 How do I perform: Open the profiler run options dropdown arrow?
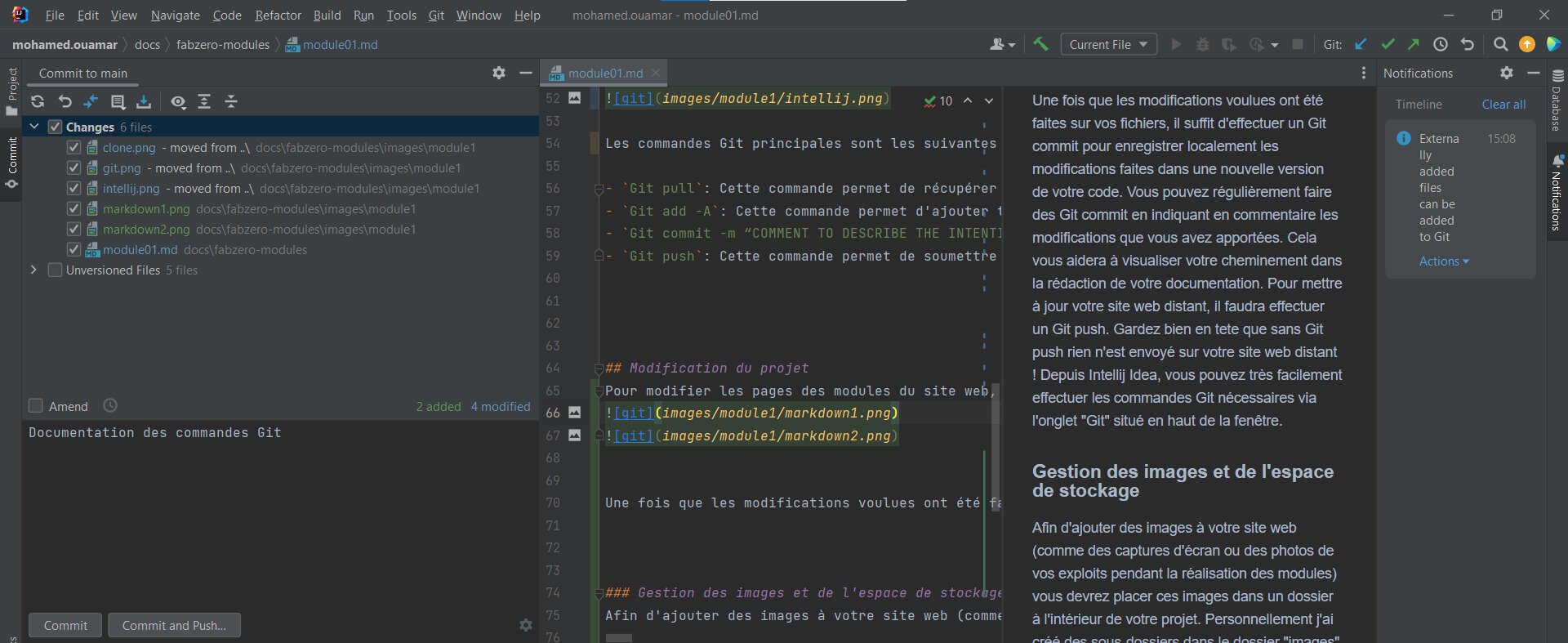click(1274, 45)
